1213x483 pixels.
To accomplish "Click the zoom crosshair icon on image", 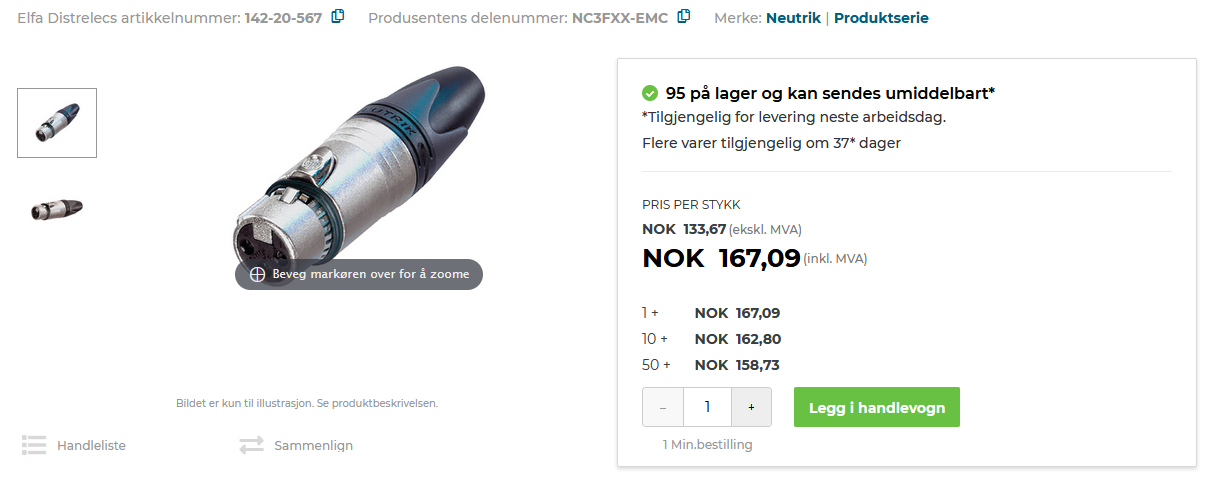I will (257, 274).
